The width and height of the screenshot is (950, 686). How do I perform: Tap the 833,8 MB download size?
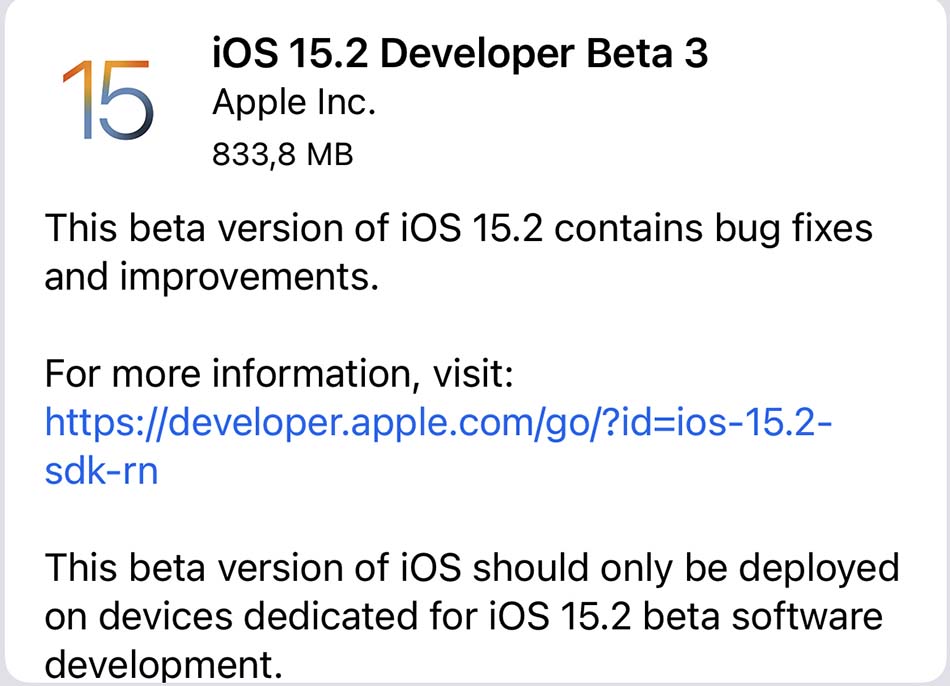[x=282, y=154]
